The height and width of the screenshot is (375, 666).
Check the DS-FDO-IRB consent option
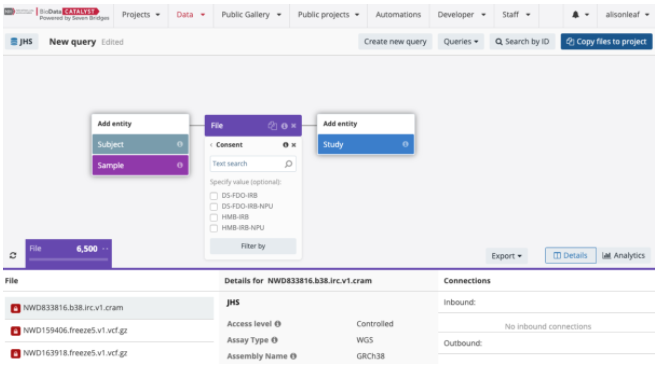(x=214, y=196)
